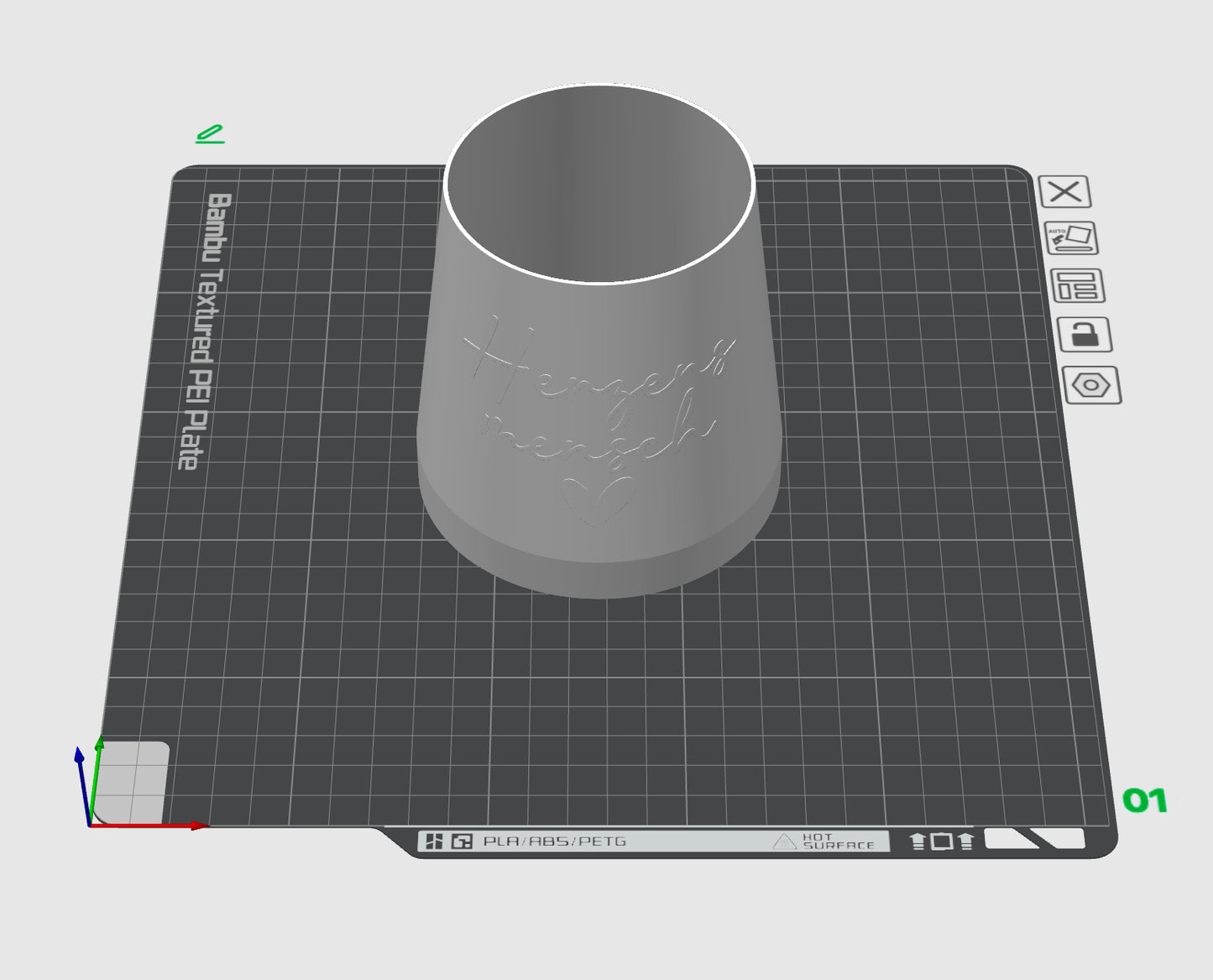Screen dimensions: 1213x980
Task: Remove all objects with the X plate icon
Action: coord(1064,192)
